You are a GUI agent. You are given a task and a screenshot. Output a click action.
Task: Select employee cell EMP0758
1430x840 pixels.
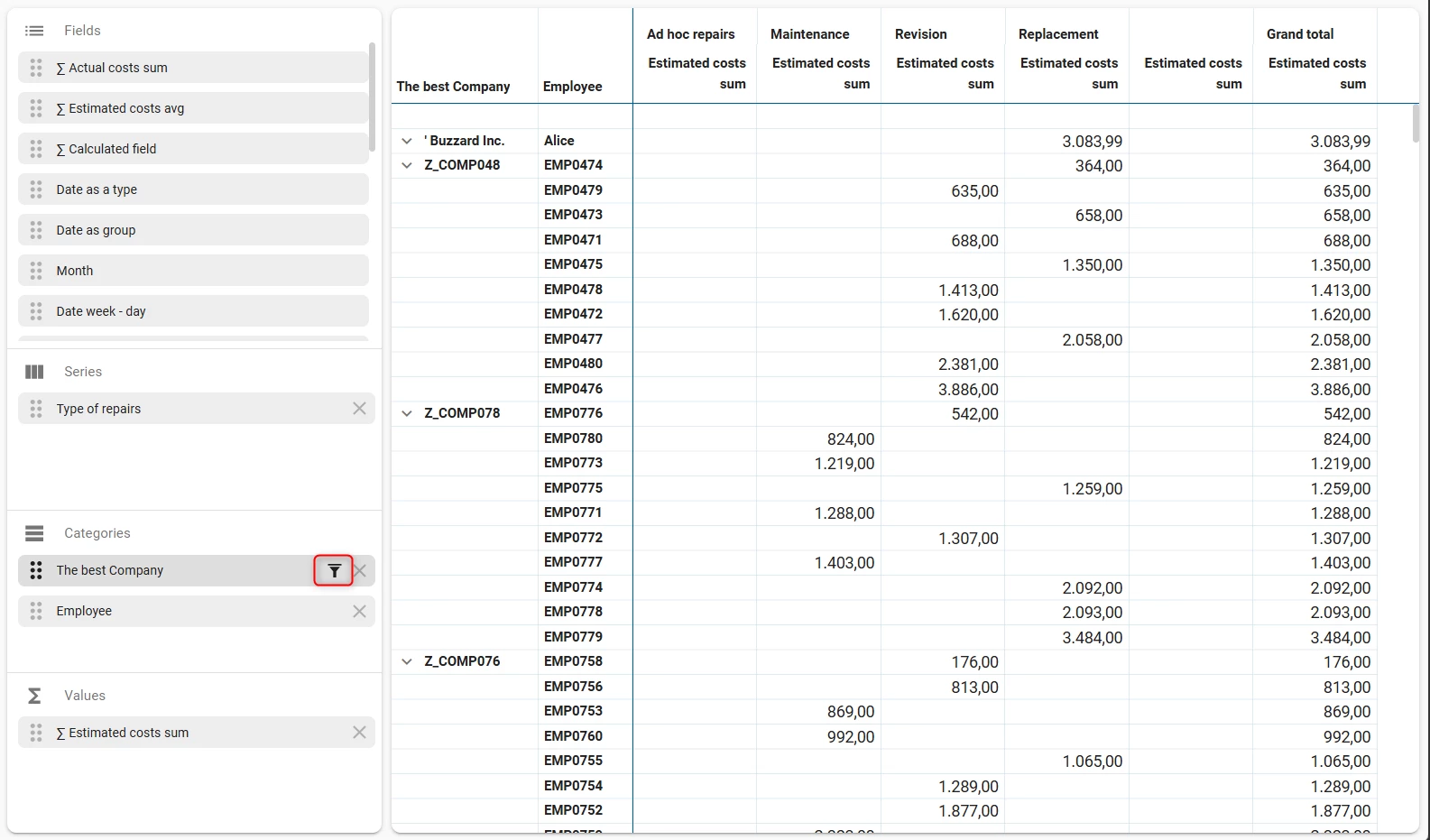point(573,661)
